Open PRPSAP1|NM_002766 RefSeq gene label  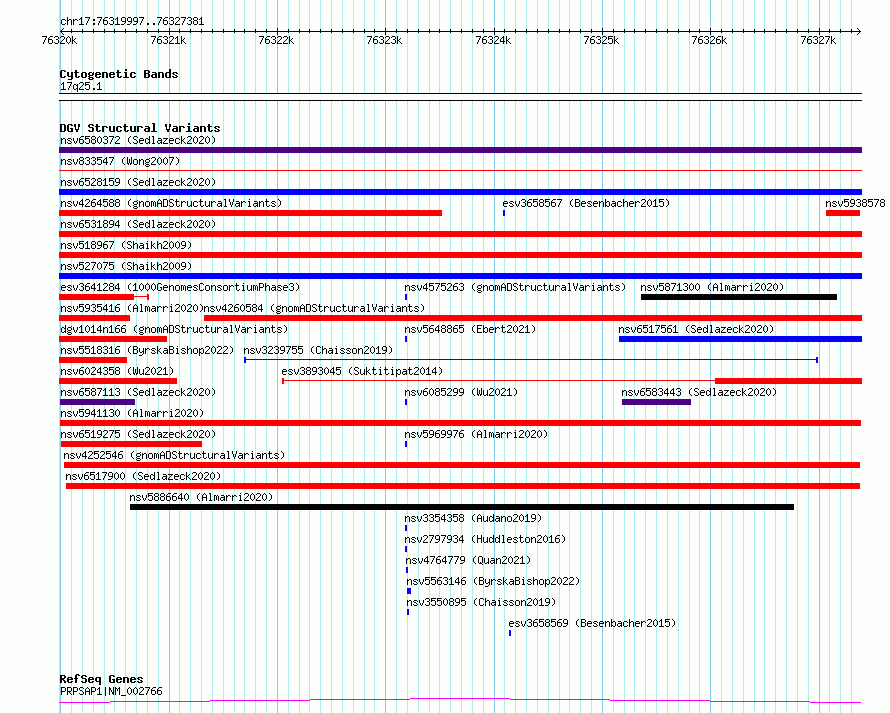[111, 691]
